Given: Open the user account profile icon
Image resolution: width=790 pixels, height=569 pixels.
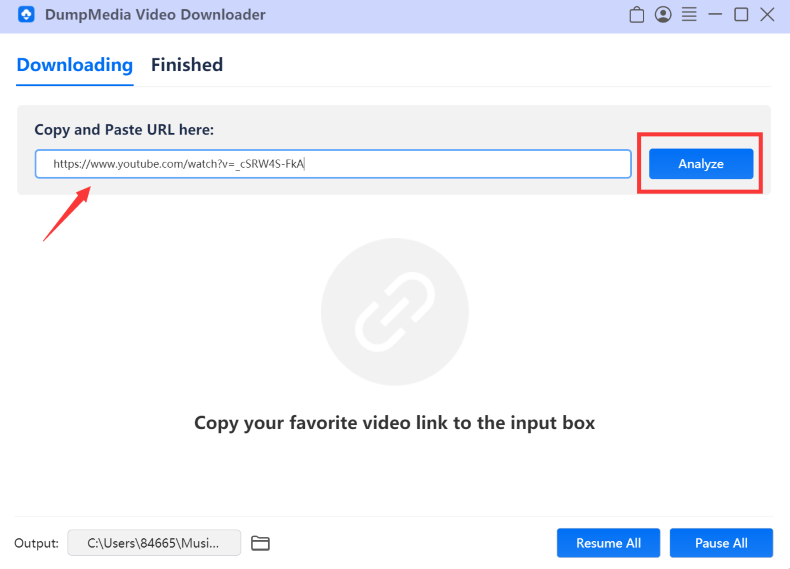Looking at the screenshot, I should (663, 15).
